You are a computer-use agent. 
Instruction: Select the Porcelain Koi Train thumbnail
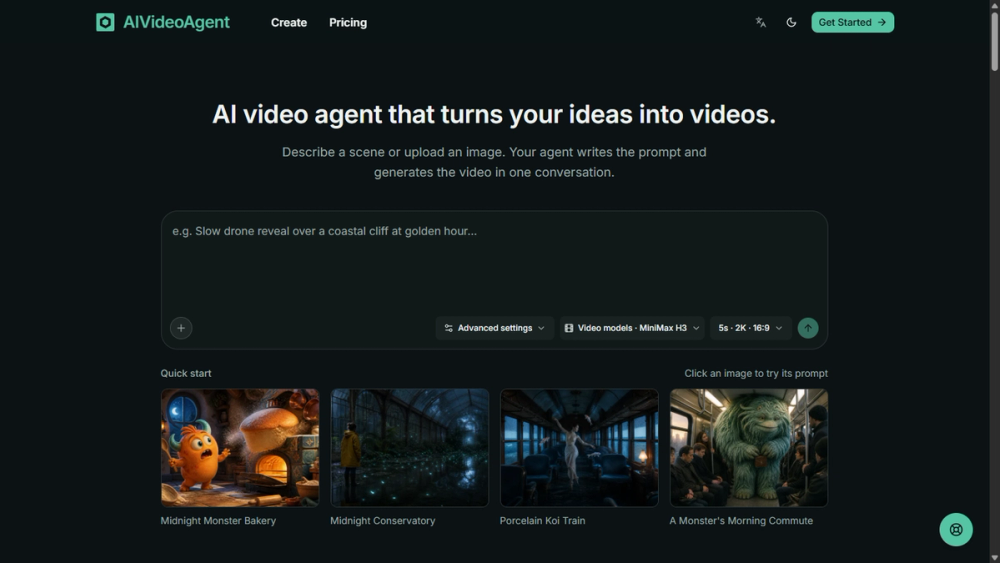pyautogui.click(x=579, y=448)
